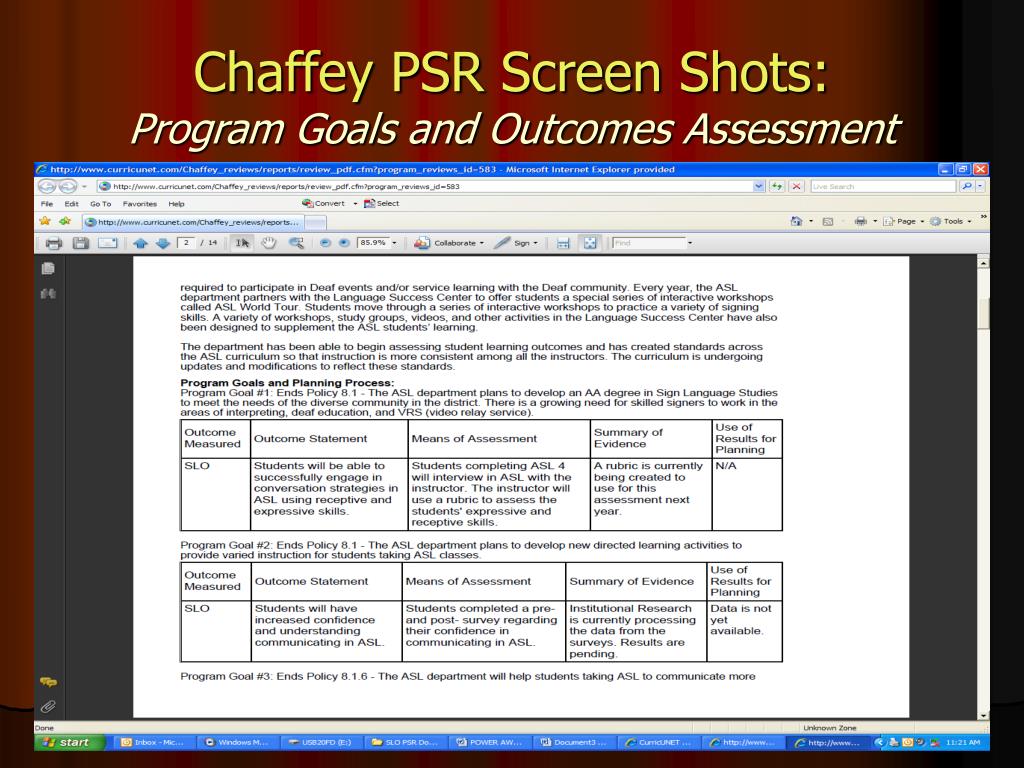Open the Go To menu
Screen dimensions: 1024x768
pyautogui.click(x=101, y=204)
